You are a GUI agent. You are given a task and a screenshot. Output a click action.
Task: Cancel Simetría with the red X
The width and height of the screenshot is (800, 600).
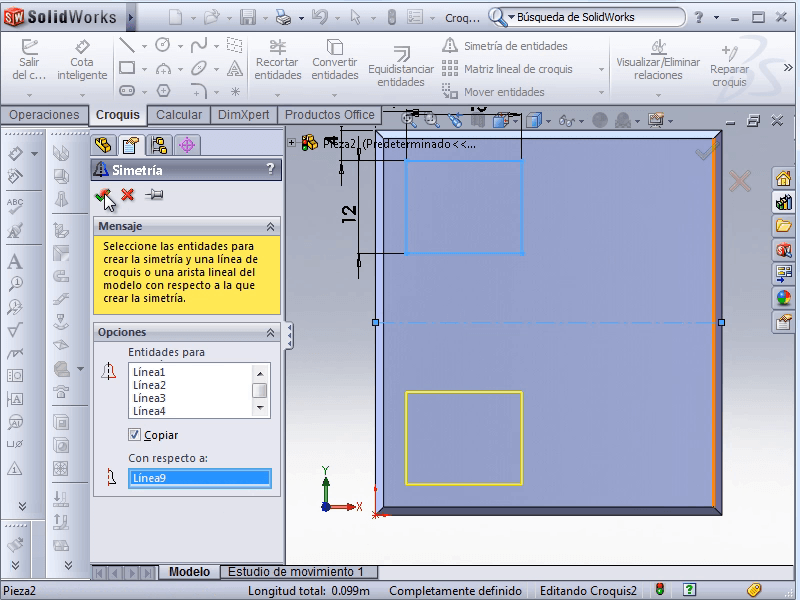coord(128,195)
